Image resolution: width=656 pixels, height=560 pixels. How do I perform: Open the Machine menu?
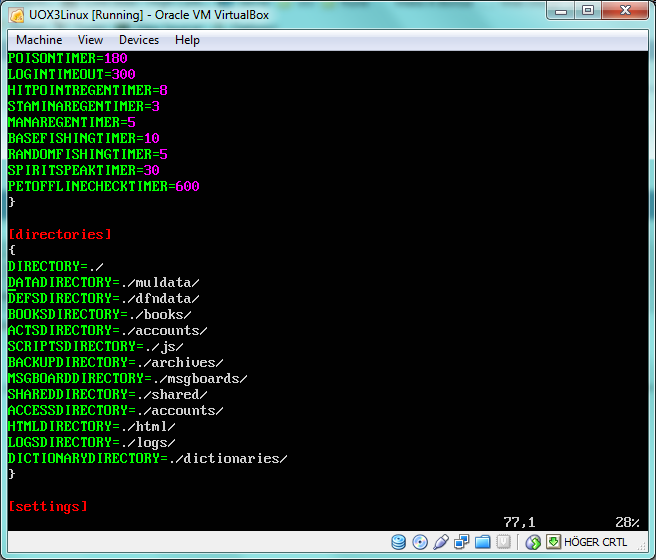(x=39, y=40)
